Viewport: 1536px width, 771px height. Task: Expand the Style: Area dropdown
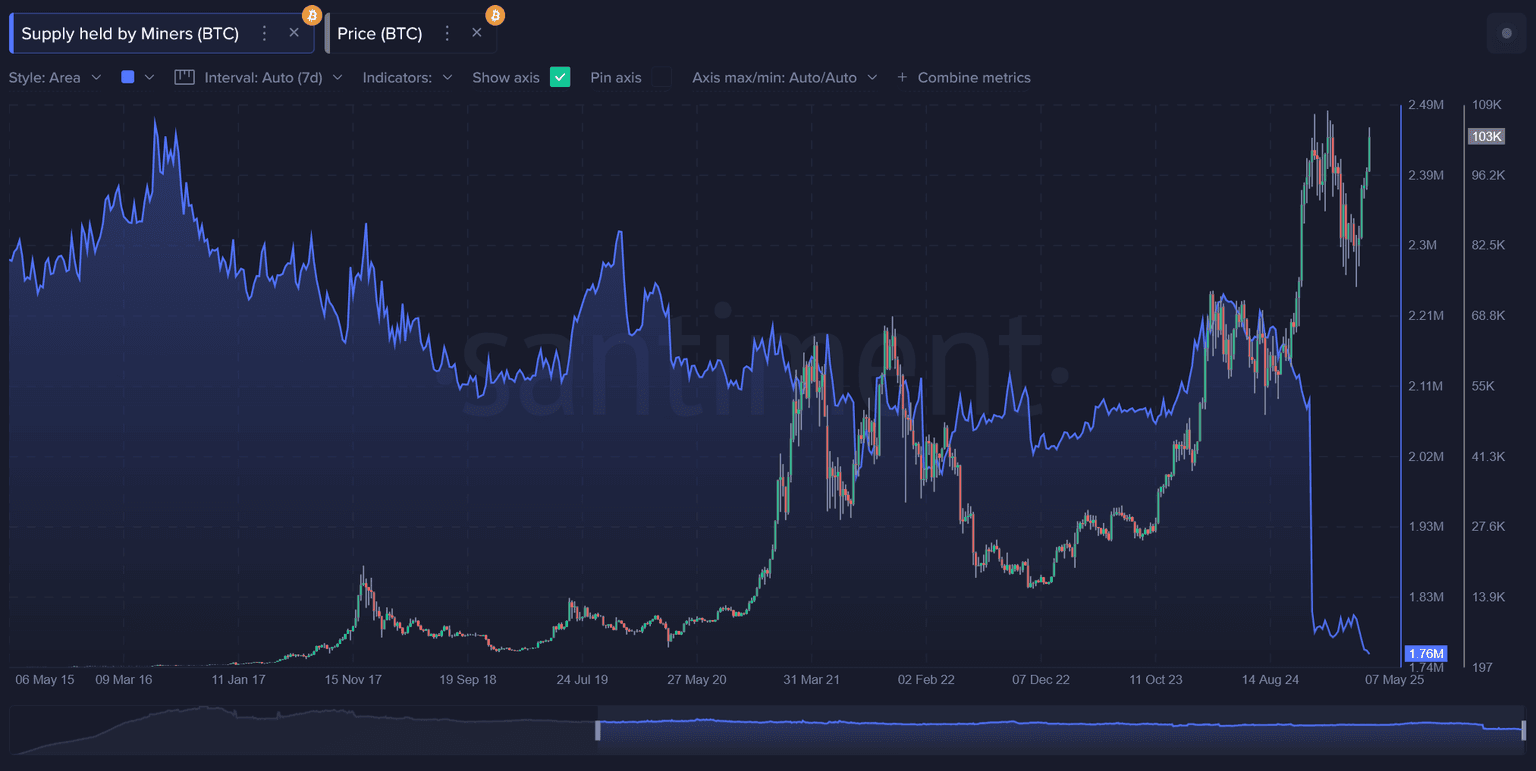55,77
